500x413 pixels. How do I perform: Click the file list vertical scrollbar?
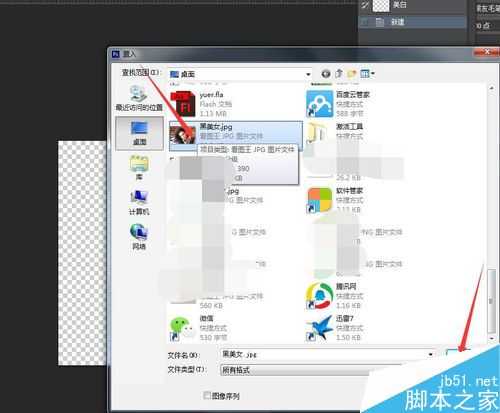coord(492,213)
